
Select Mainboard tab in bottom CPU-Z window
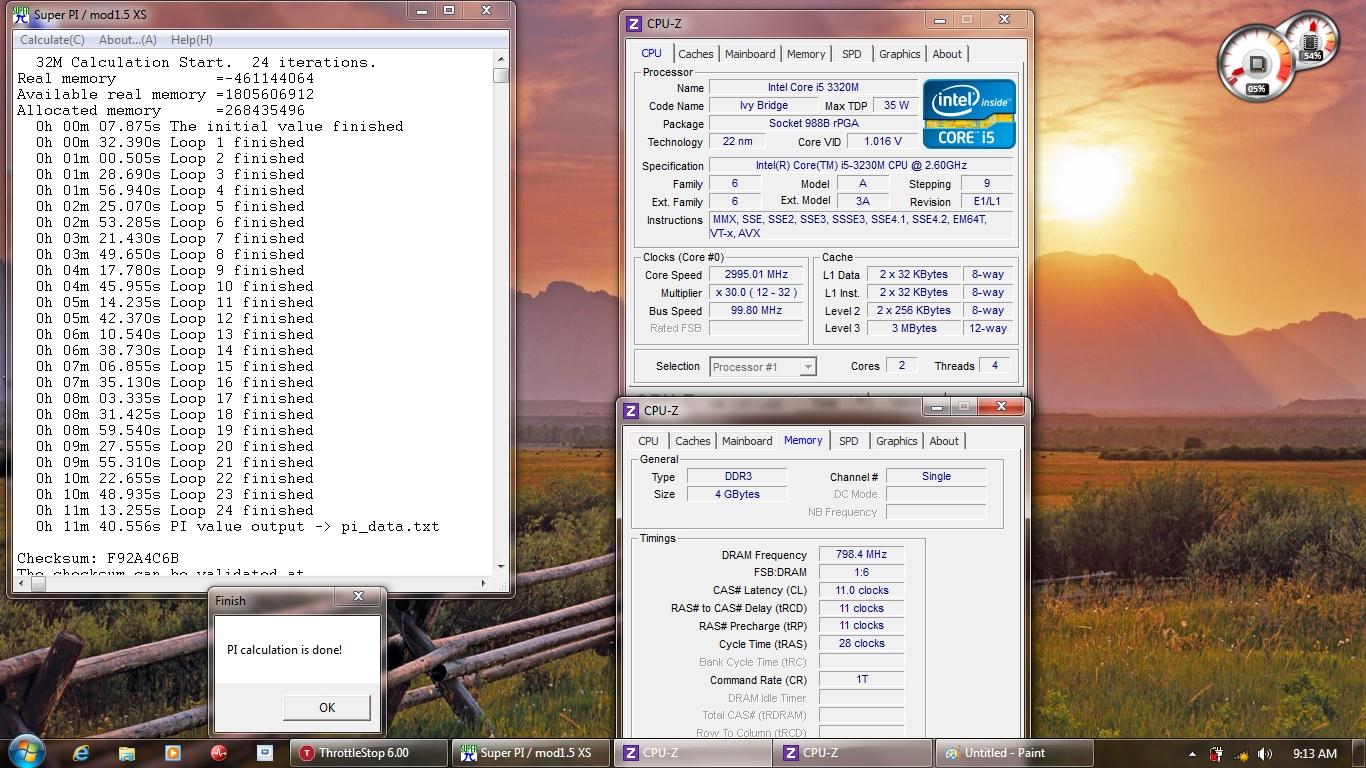(747, 441)
